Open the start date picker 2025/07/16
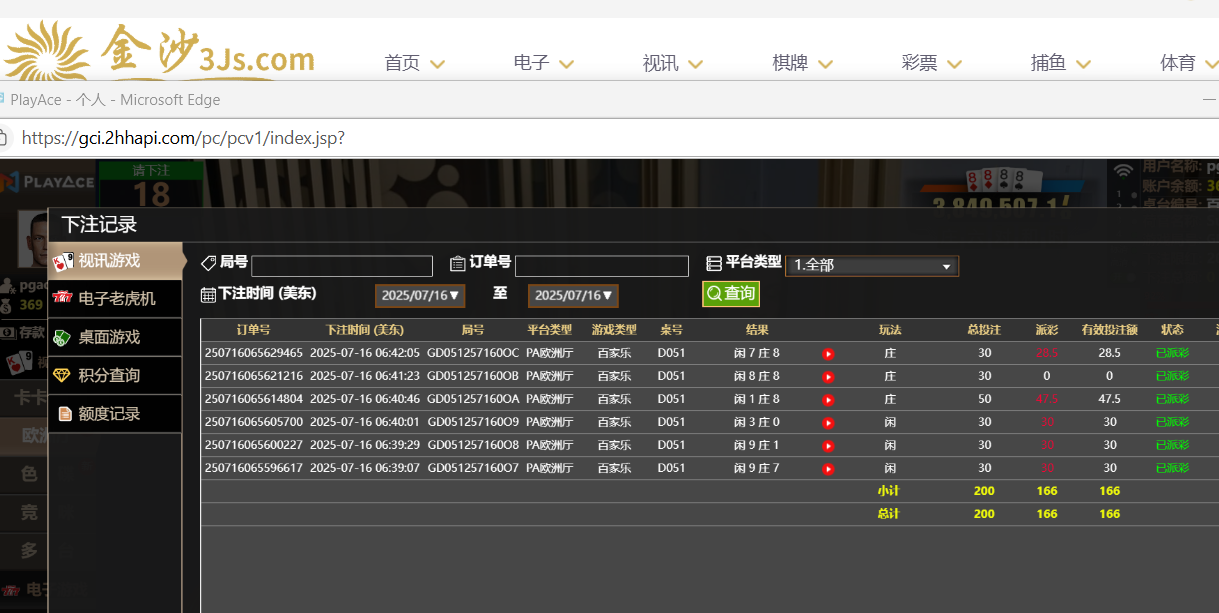1219x613 pixels. 420,295
